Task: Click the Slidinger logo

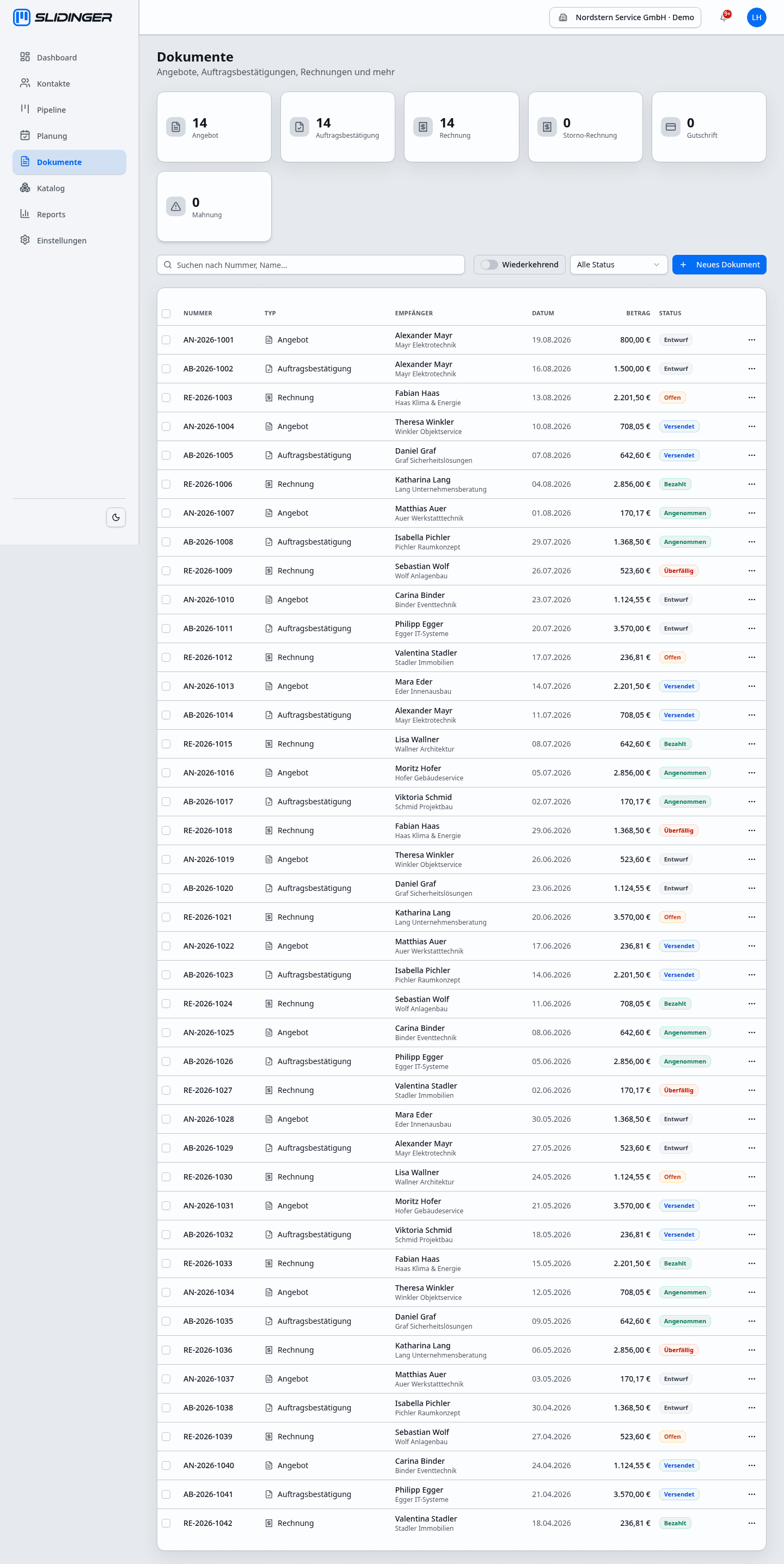Action: (63, 17)
